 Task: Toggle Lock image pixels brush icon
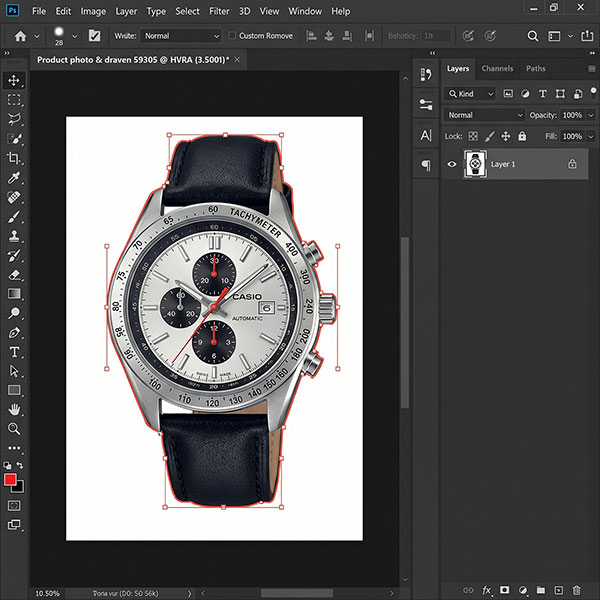click(490, 136)
